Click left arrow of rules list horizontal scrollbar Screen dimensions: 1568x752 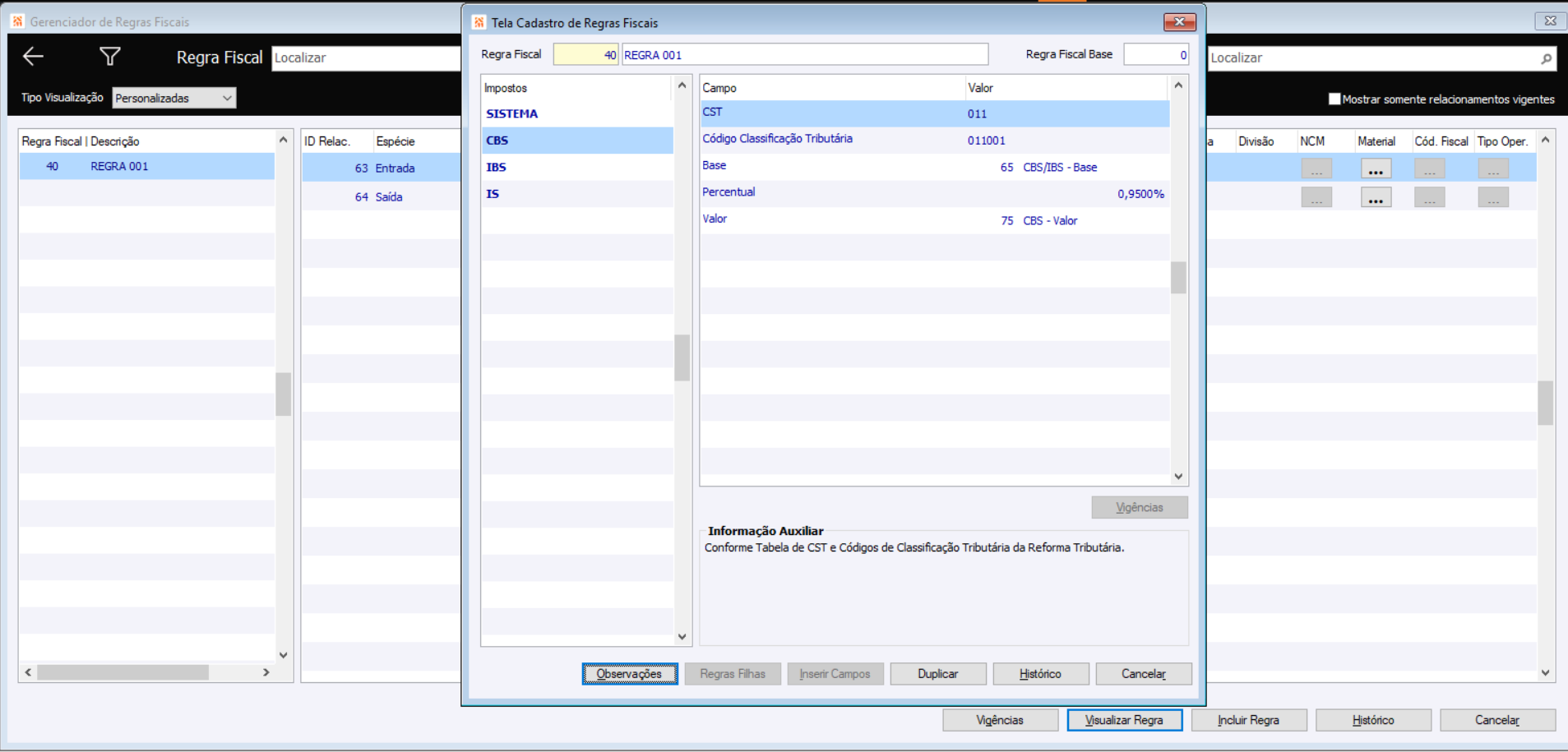pyautogui.click(x=28, y=672)
